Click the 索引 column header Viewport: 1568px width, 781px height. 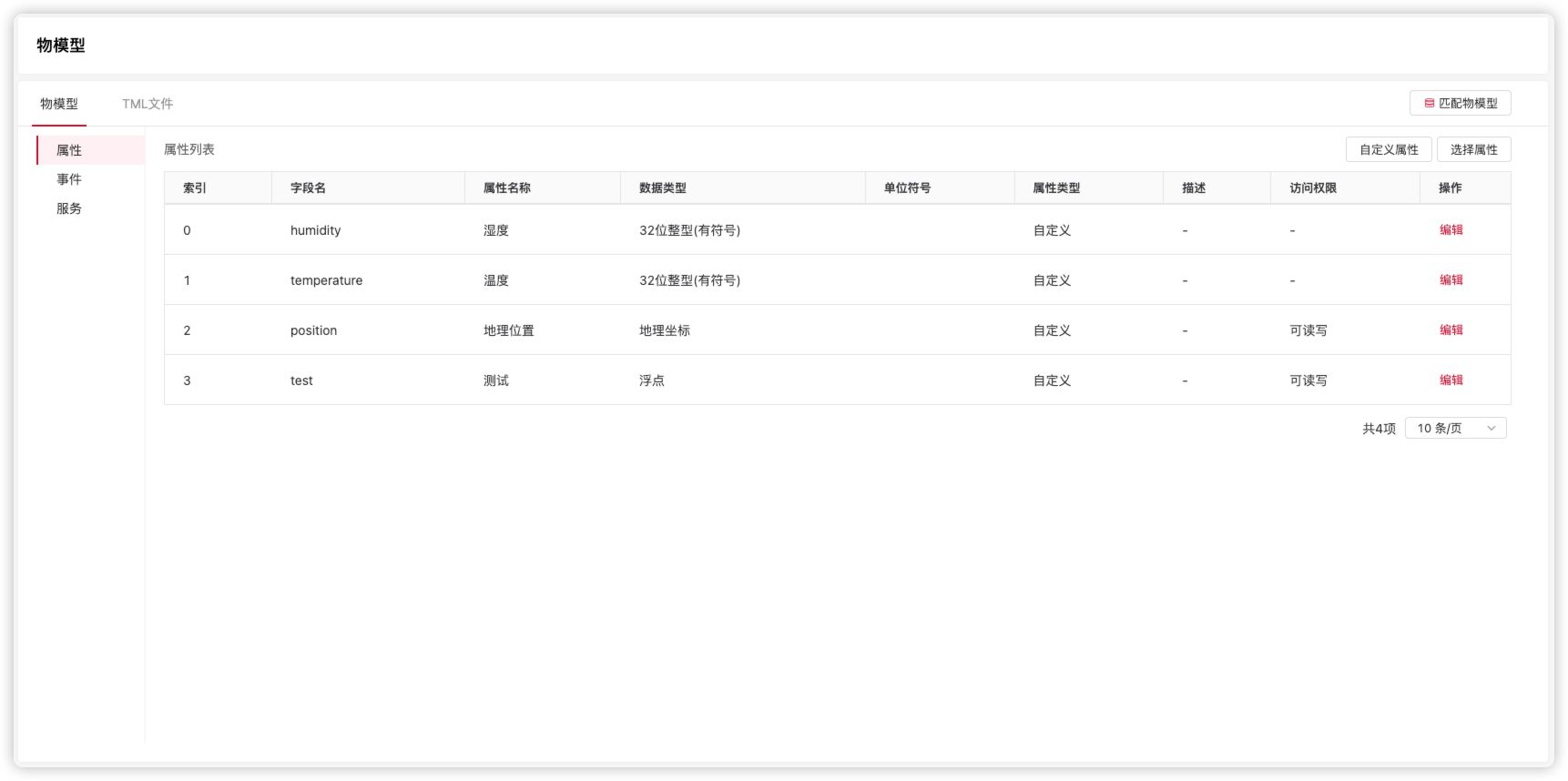195,188
